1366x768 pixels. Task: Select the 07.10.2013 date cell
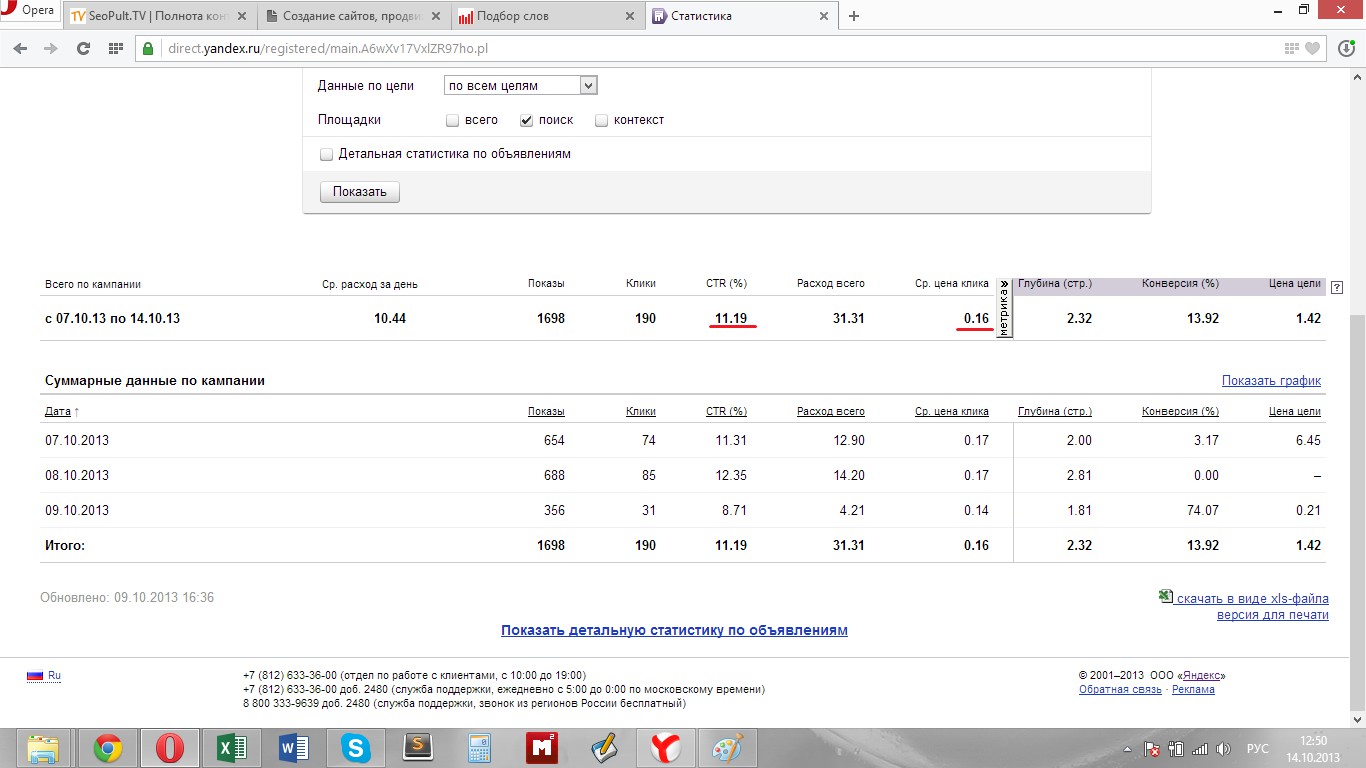tap(77, 440)
